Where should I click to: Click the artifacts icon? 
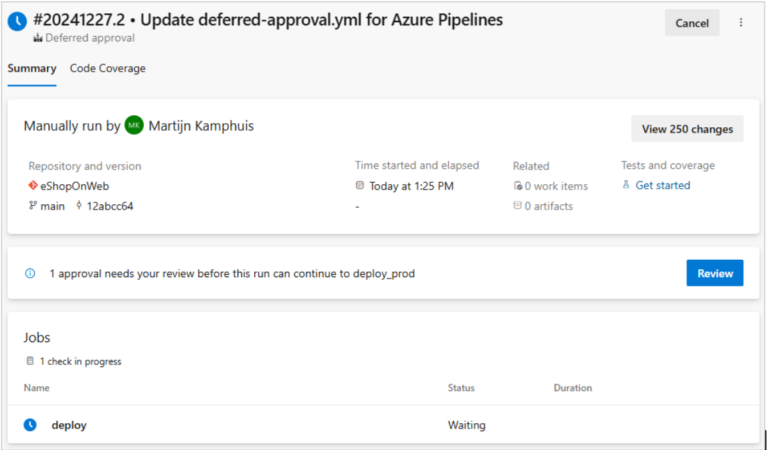(x=517, y=206)
